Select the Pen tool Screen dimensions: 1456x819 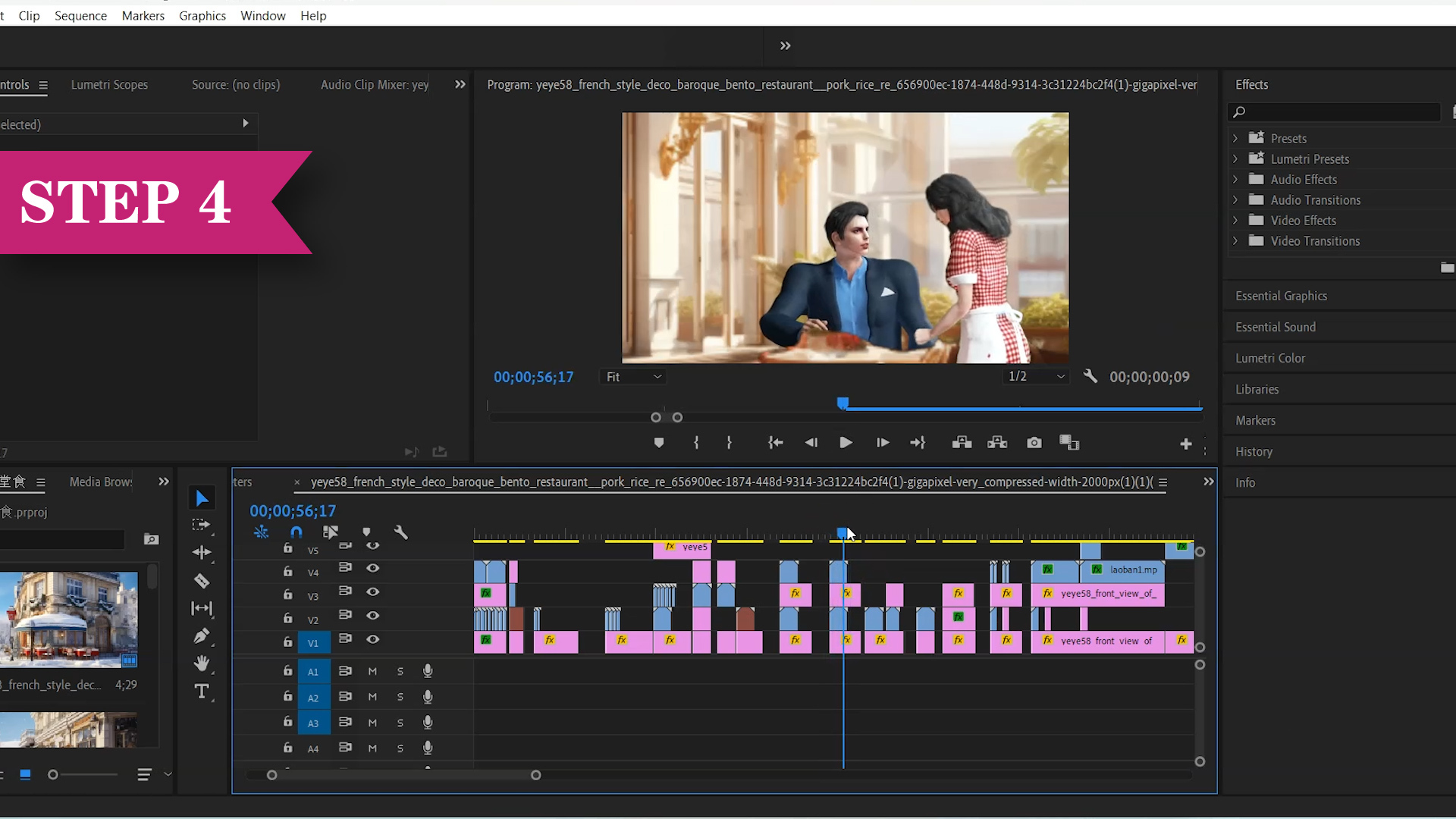coord(202,635)
